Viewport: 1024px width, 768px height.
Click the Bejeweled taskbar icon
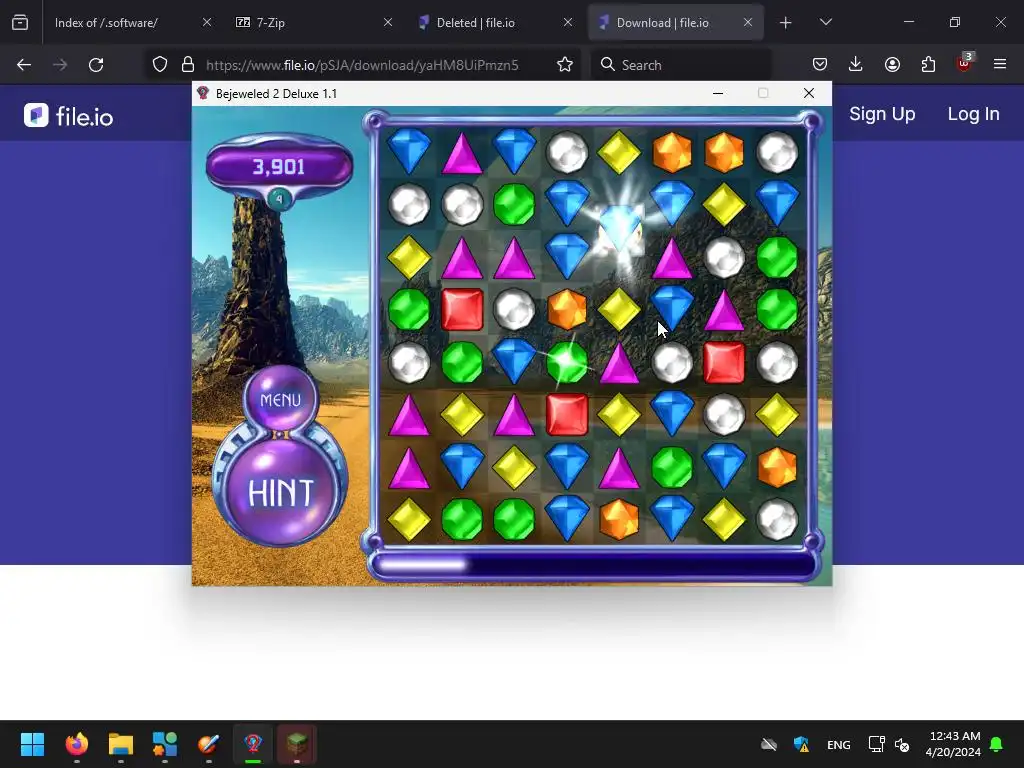(x=253, y=744)
